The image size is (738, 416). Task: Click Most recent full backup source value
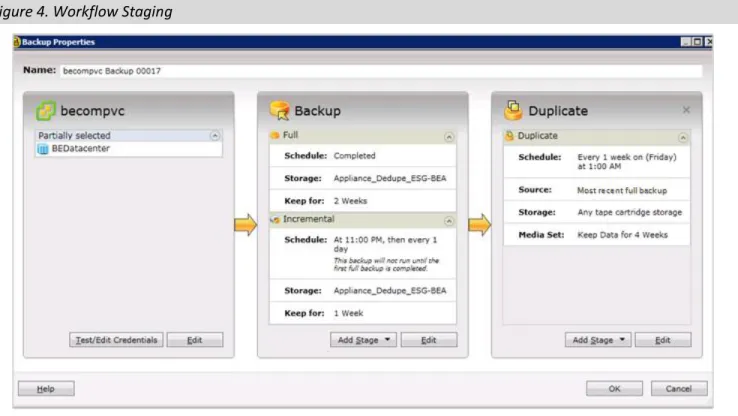tap(622, 191)
